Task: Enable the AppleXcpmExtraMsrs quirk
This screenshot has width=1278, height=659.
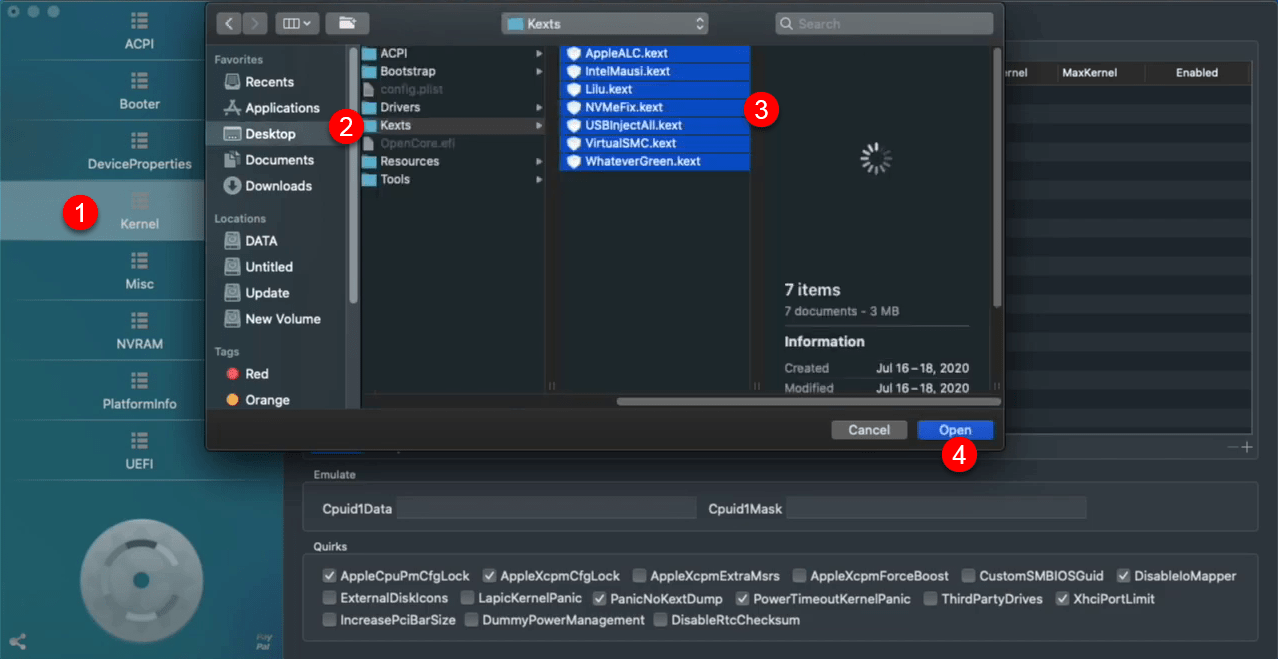Action: [640, 576]
